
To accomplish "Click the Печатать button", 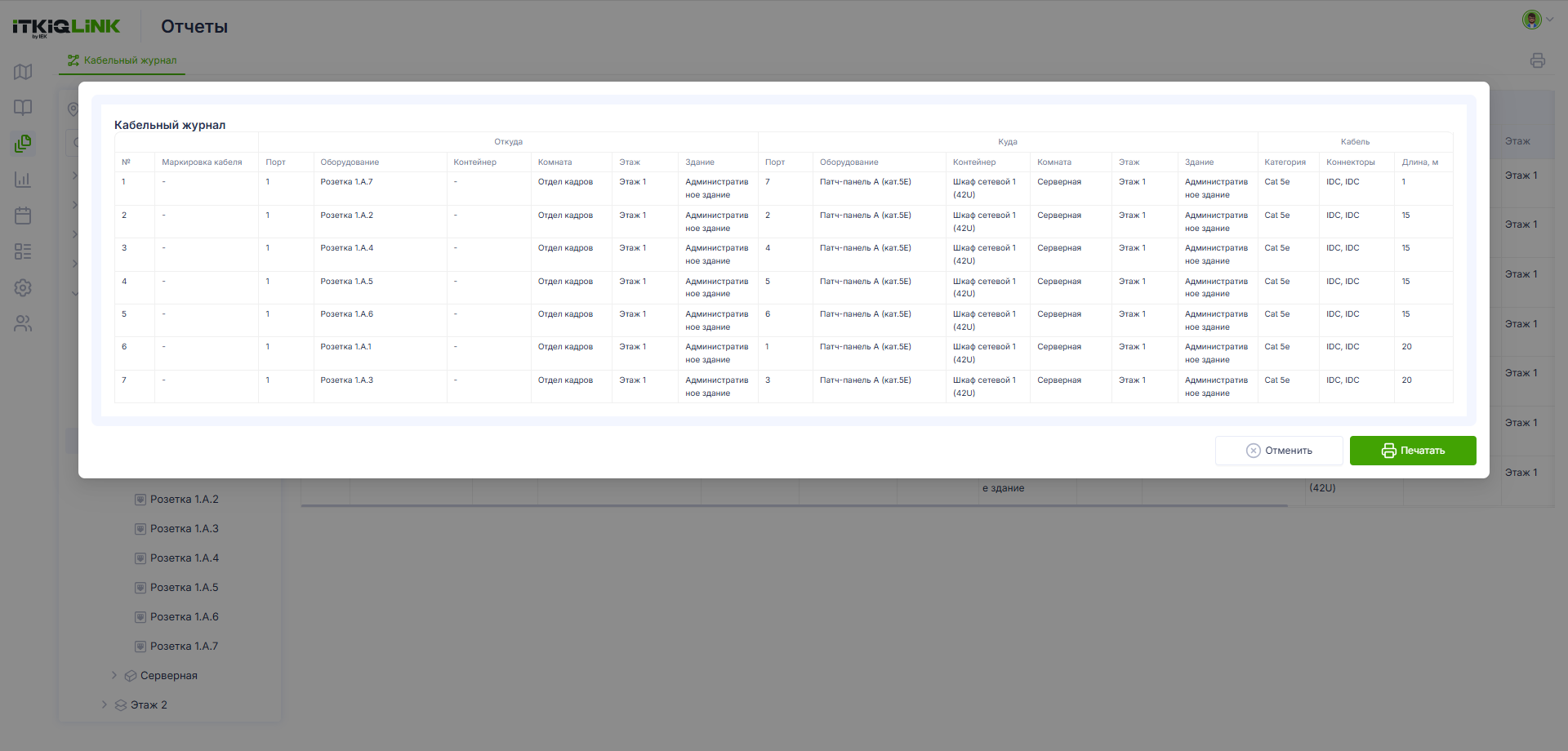I will pyautogui.click(x=1413, y=451).
